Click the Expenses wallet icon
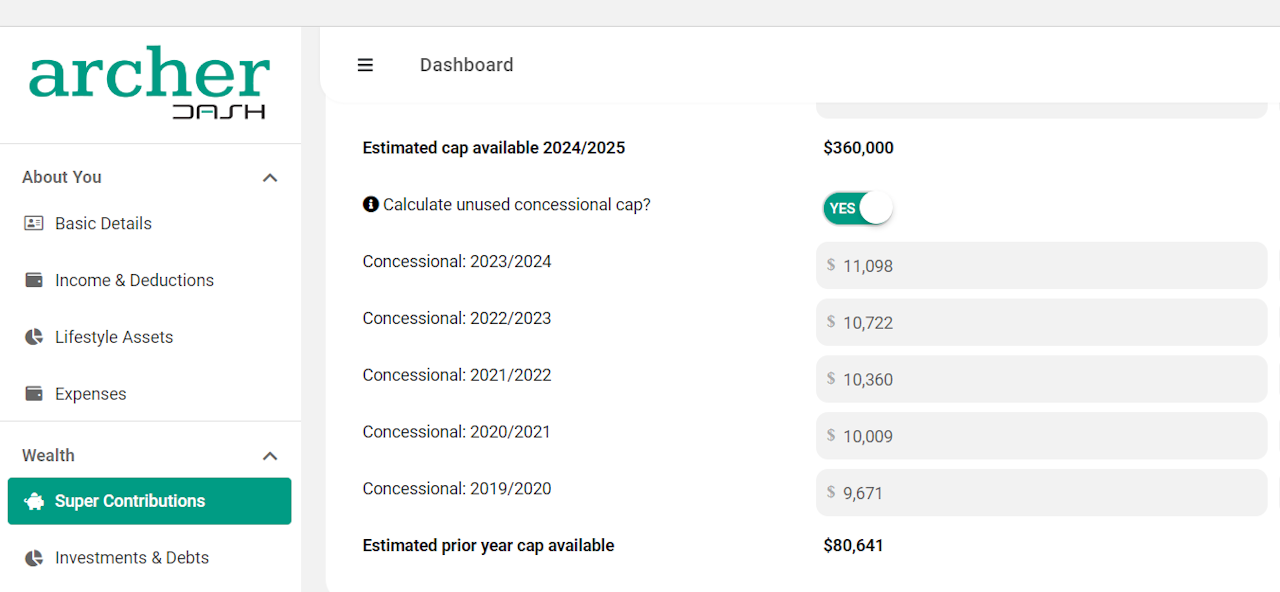This screenshot has width=1280, height=592. pos(34,394)
